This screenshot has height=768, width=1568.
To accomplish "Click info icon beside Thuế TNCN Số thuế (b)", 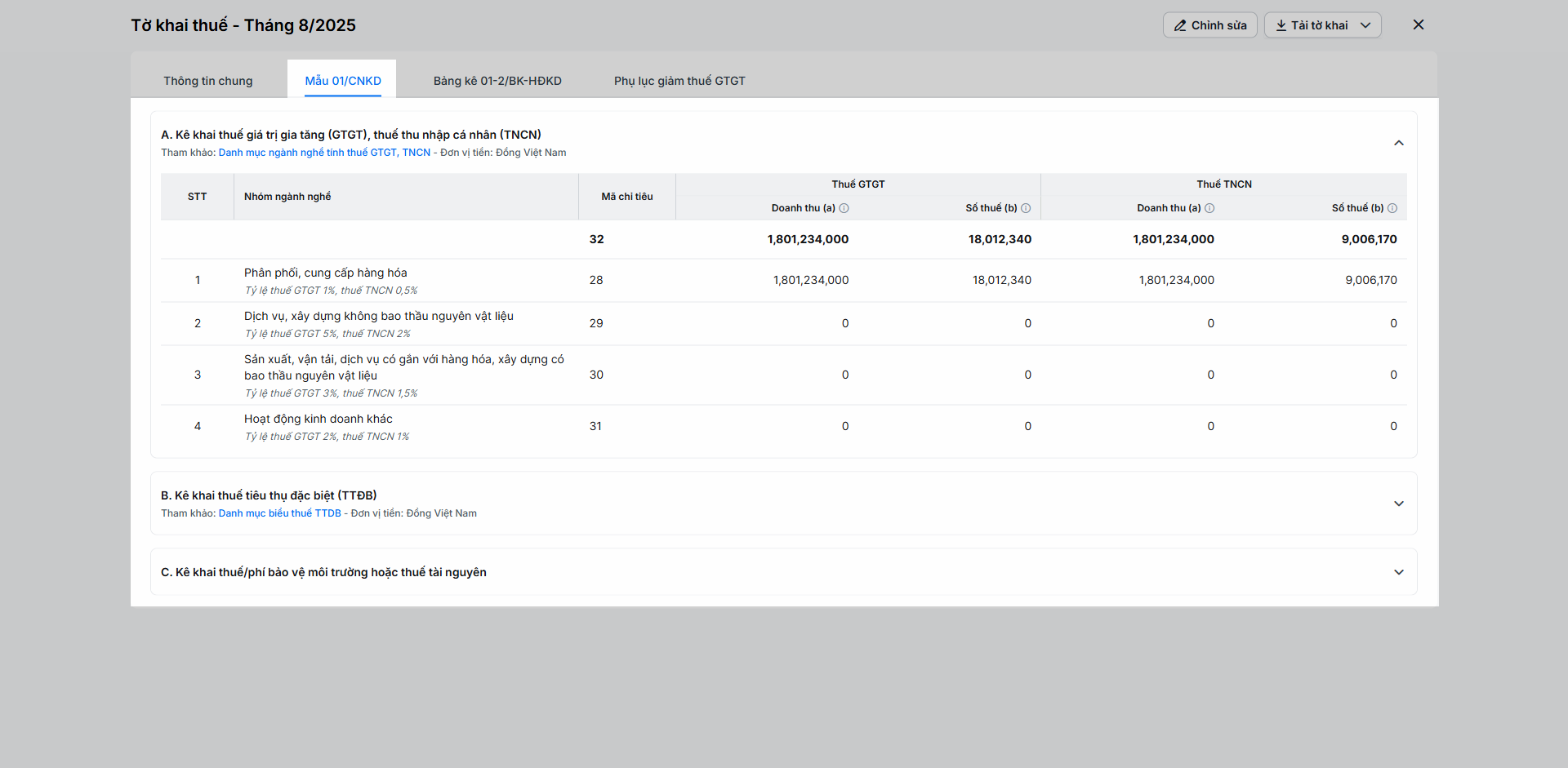I will (1392, 208).
